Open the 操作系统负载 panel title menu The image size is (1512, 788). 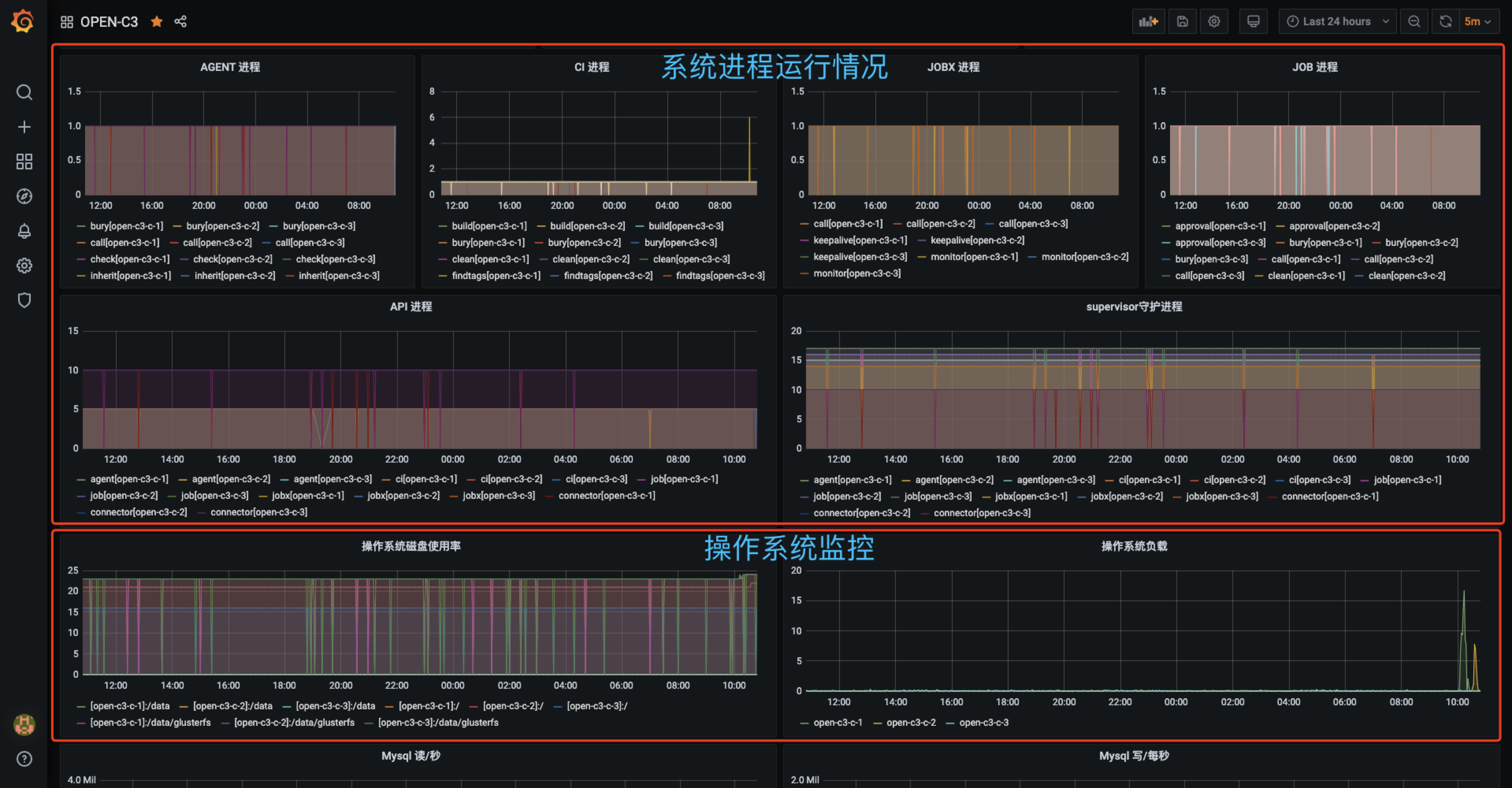click(1134, 546)
